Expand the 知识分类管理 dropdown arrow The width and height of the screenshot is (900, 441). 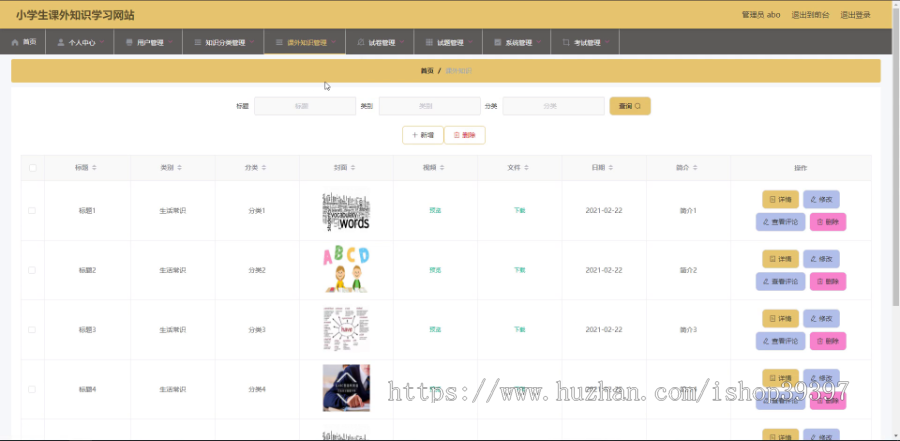point(252,42)
